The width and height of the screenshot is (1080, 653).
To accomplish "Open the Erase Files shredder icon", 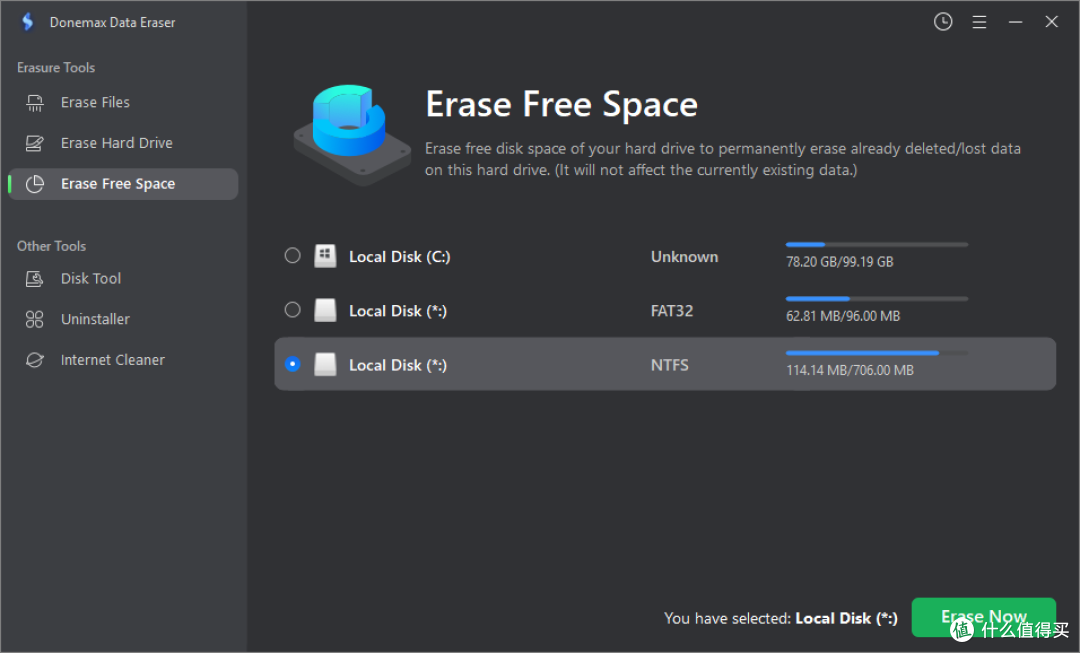I will coord(34,103).
